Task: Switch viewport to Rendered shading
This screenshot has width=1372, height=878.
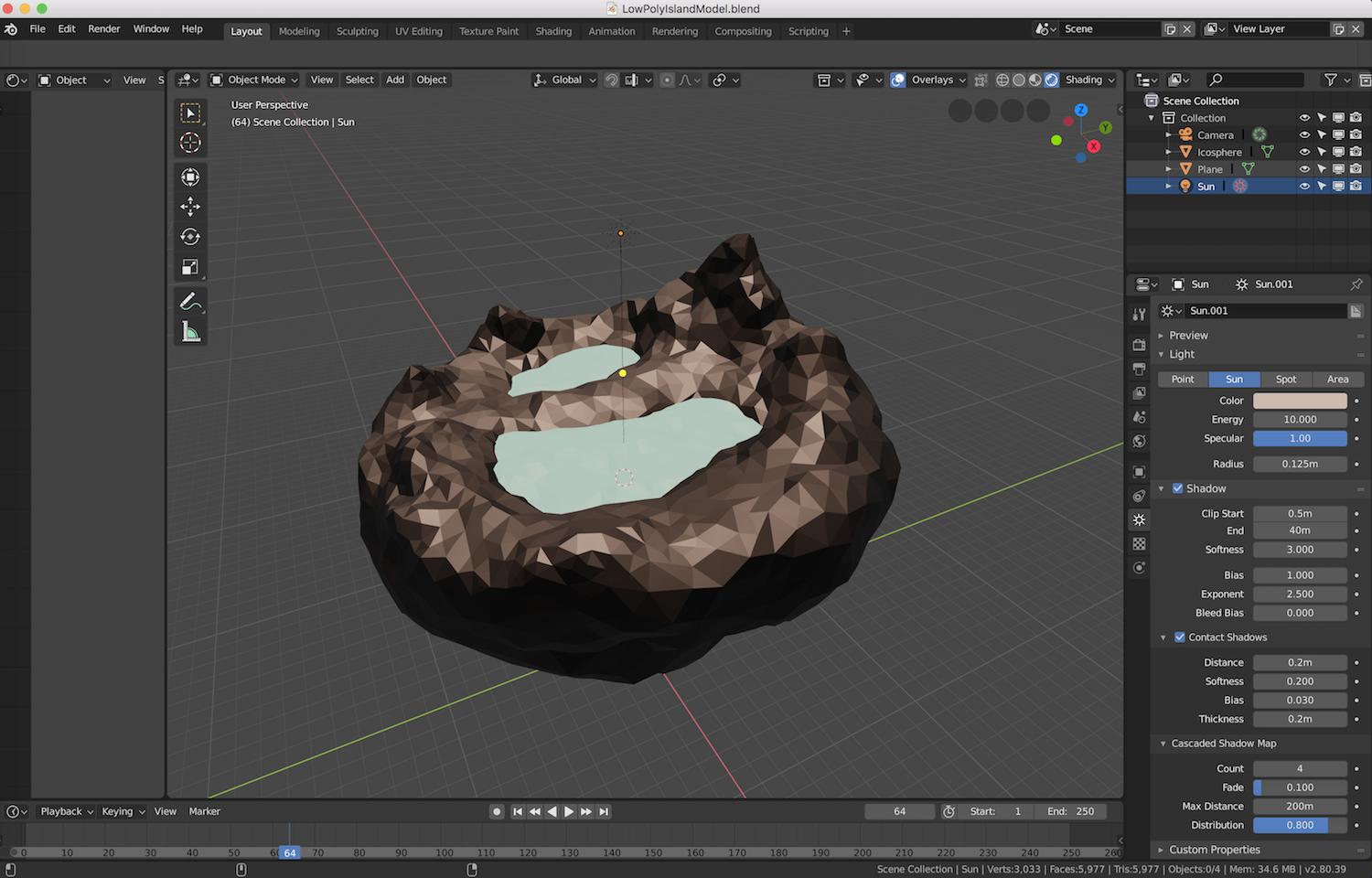Action: [x=1052, y=80]
